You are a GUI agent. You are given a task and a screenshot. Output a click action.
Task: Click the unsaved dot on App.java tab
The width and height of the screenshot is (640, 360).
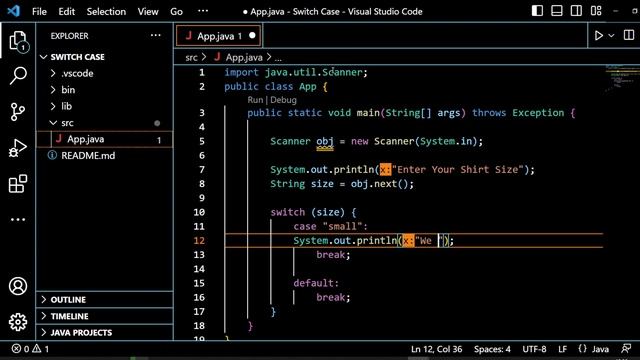click(x=252, y=36)
